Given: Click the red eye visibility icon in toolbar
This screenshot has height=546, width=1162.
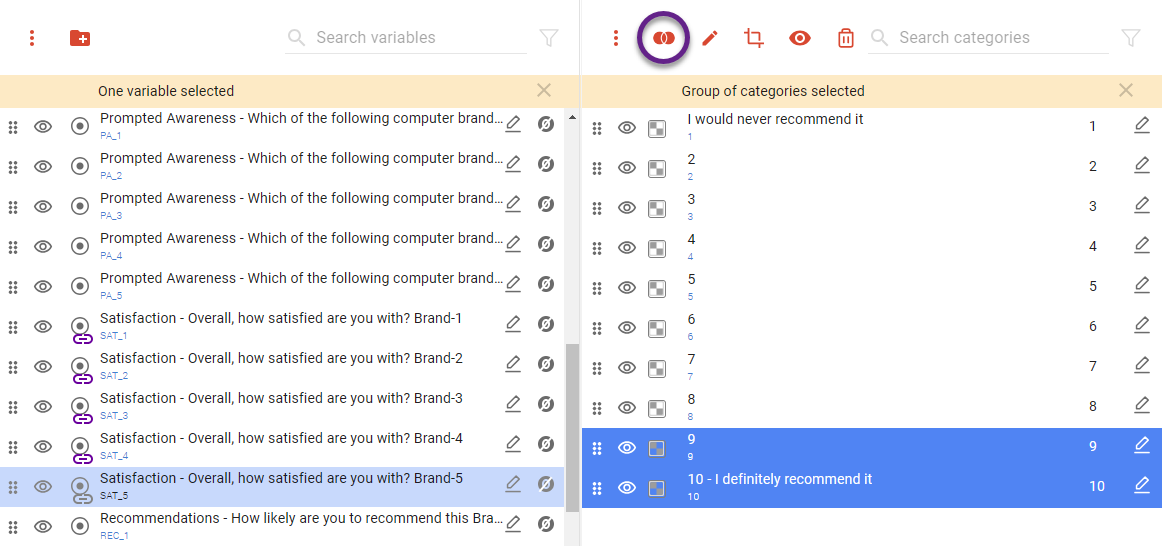Looking at the screenshot, I should click(x=799, y=38).
